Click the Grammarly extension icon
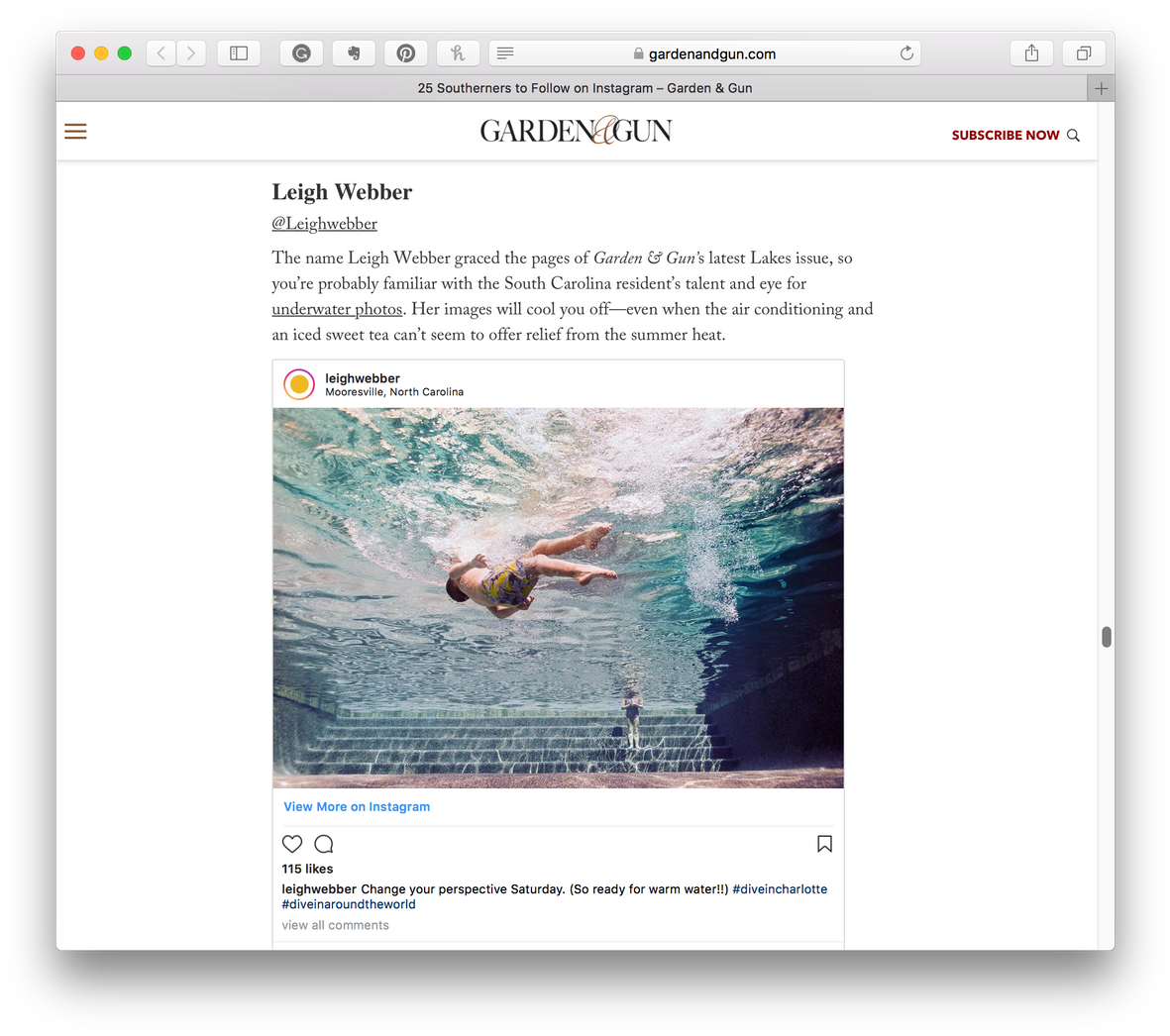The image size is (1170, 1036). click(301, 53)
